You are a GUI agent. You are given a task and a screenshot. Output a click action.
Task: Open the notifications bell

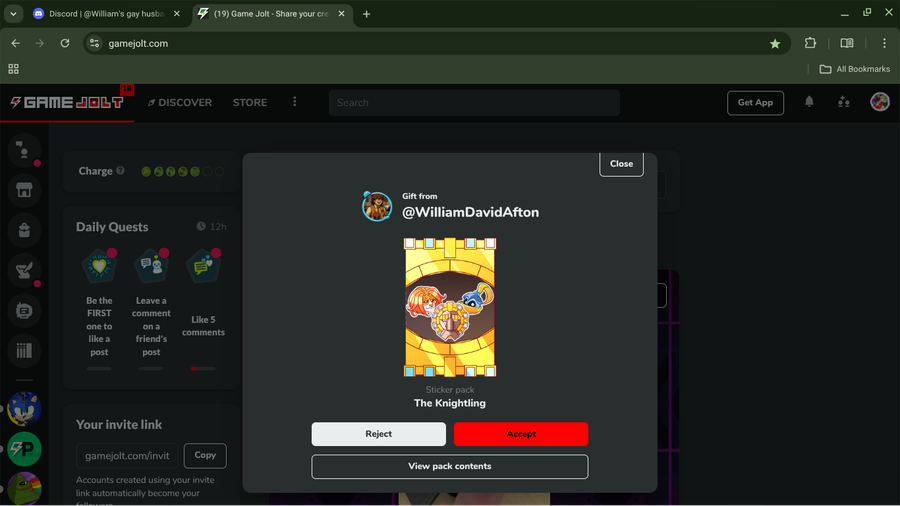point(809,102)
